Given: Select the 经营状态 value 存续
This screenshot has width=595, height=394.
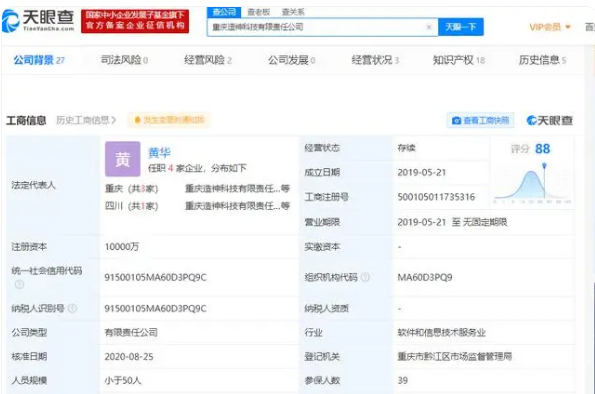Looking at the screenshot, I should coord(406,148).
